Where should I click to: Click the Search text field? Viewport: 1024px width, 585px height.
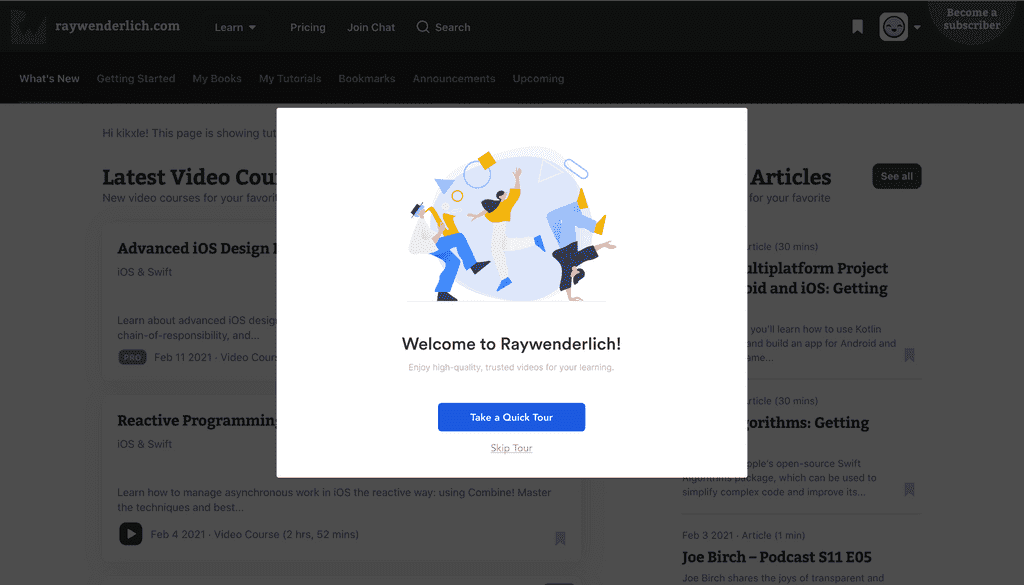point(453,27)
